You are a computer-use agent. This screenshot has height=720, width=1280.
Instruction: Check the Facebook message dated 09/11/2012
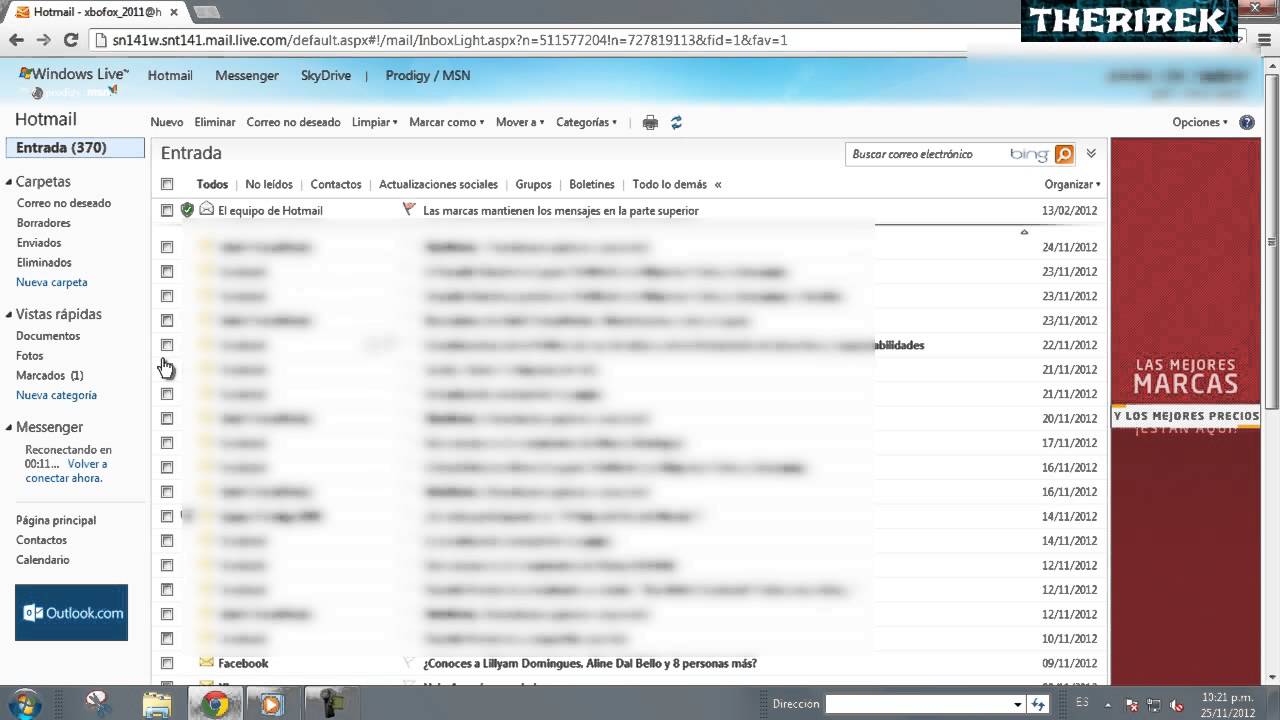tap(167, 663)
